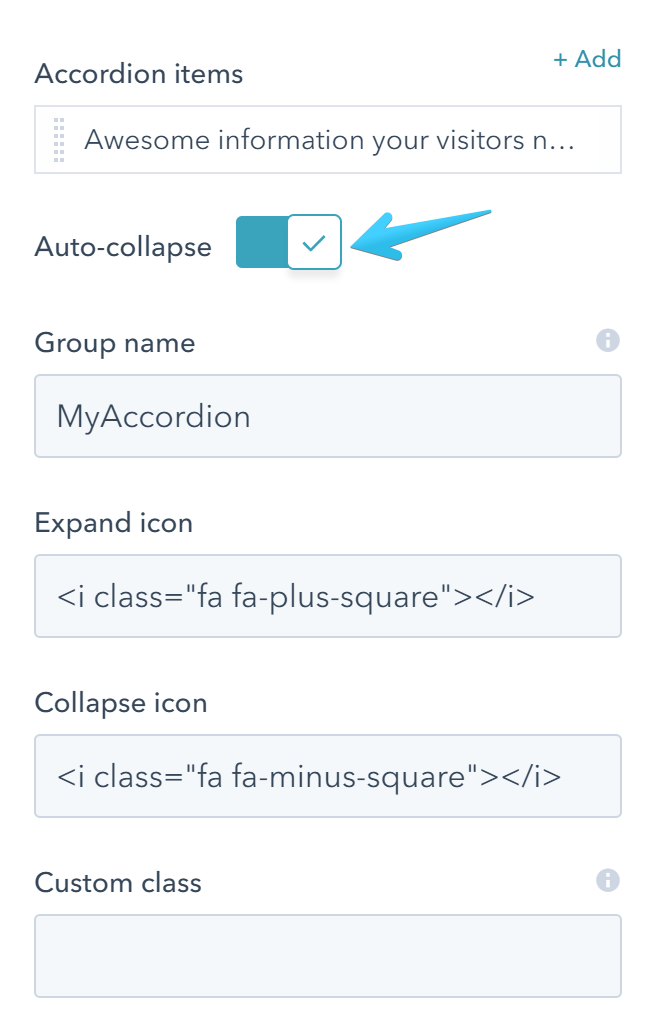Click the Group name label

click(x=115, y=343)
